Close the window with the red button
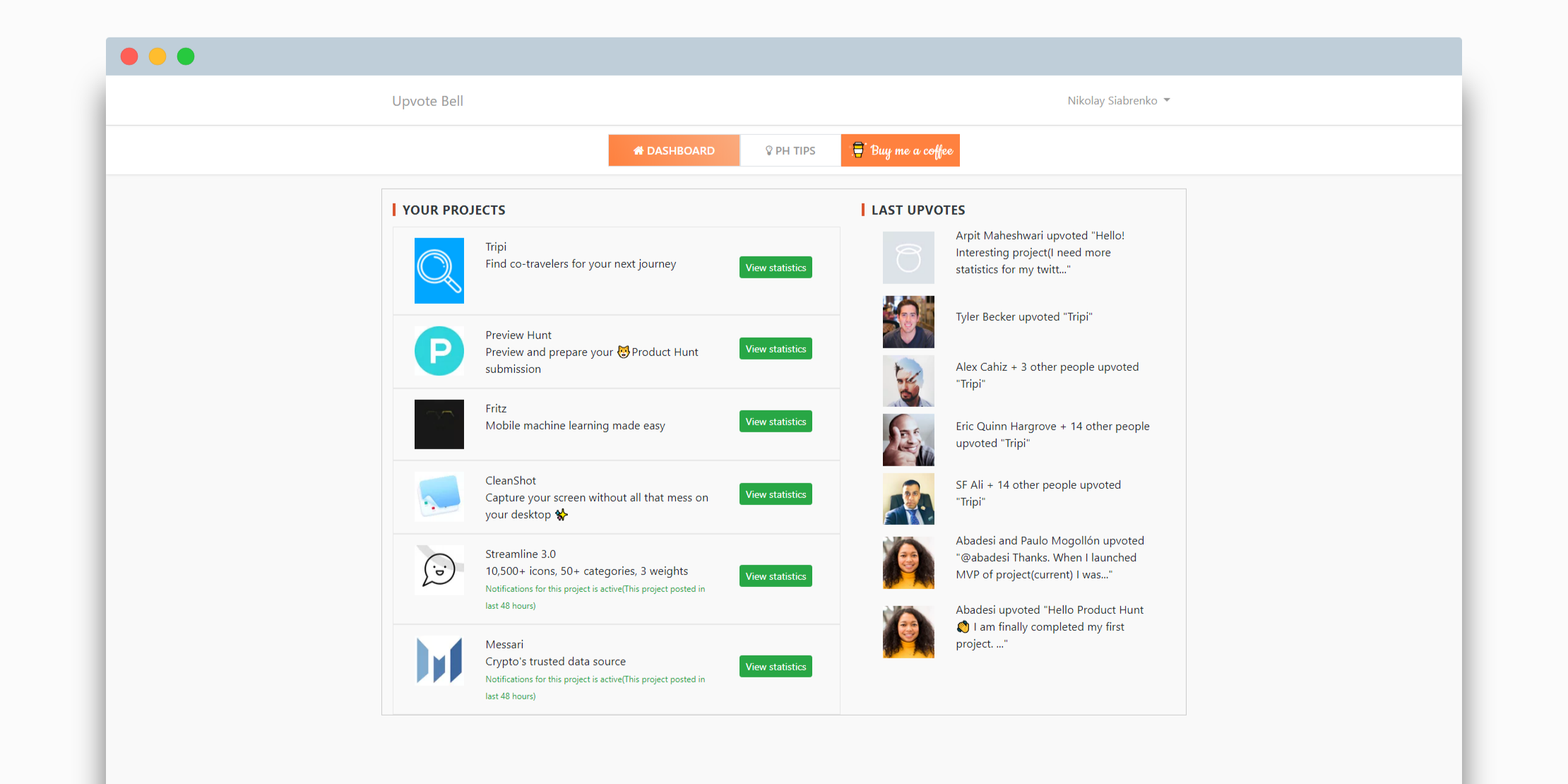 [x=129, y=57]
